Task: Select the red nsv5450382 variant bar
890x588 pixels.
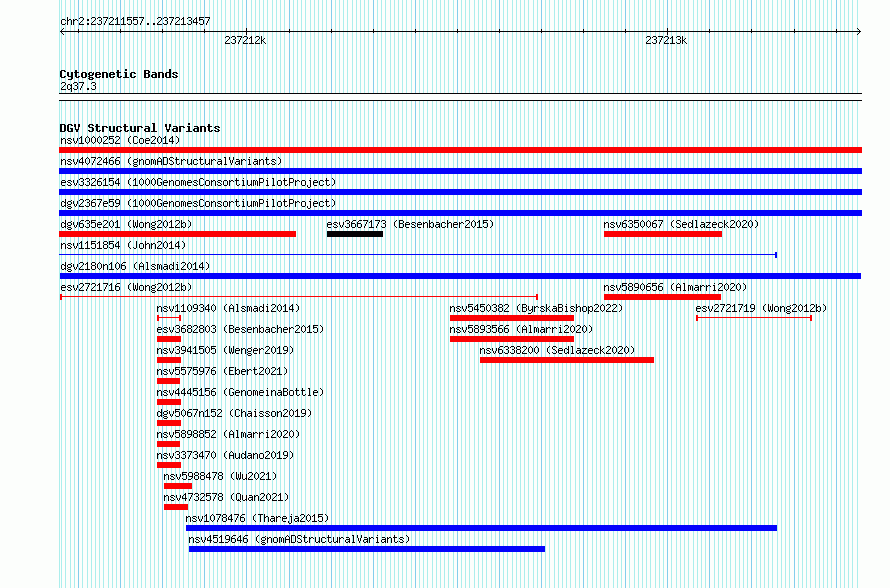Action: pyautogui.click(x=512, y=318)
